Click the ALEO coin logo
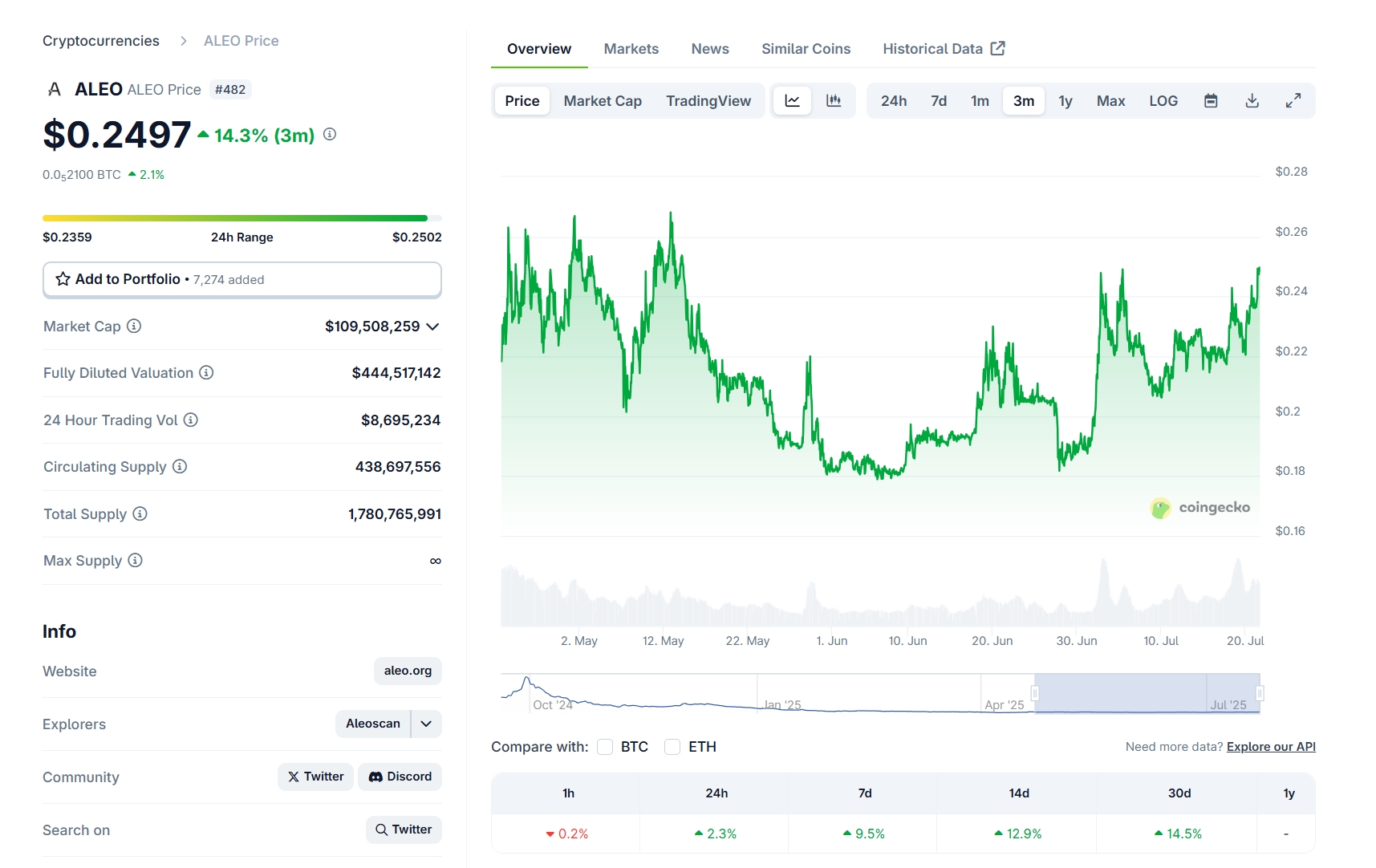 55,89
